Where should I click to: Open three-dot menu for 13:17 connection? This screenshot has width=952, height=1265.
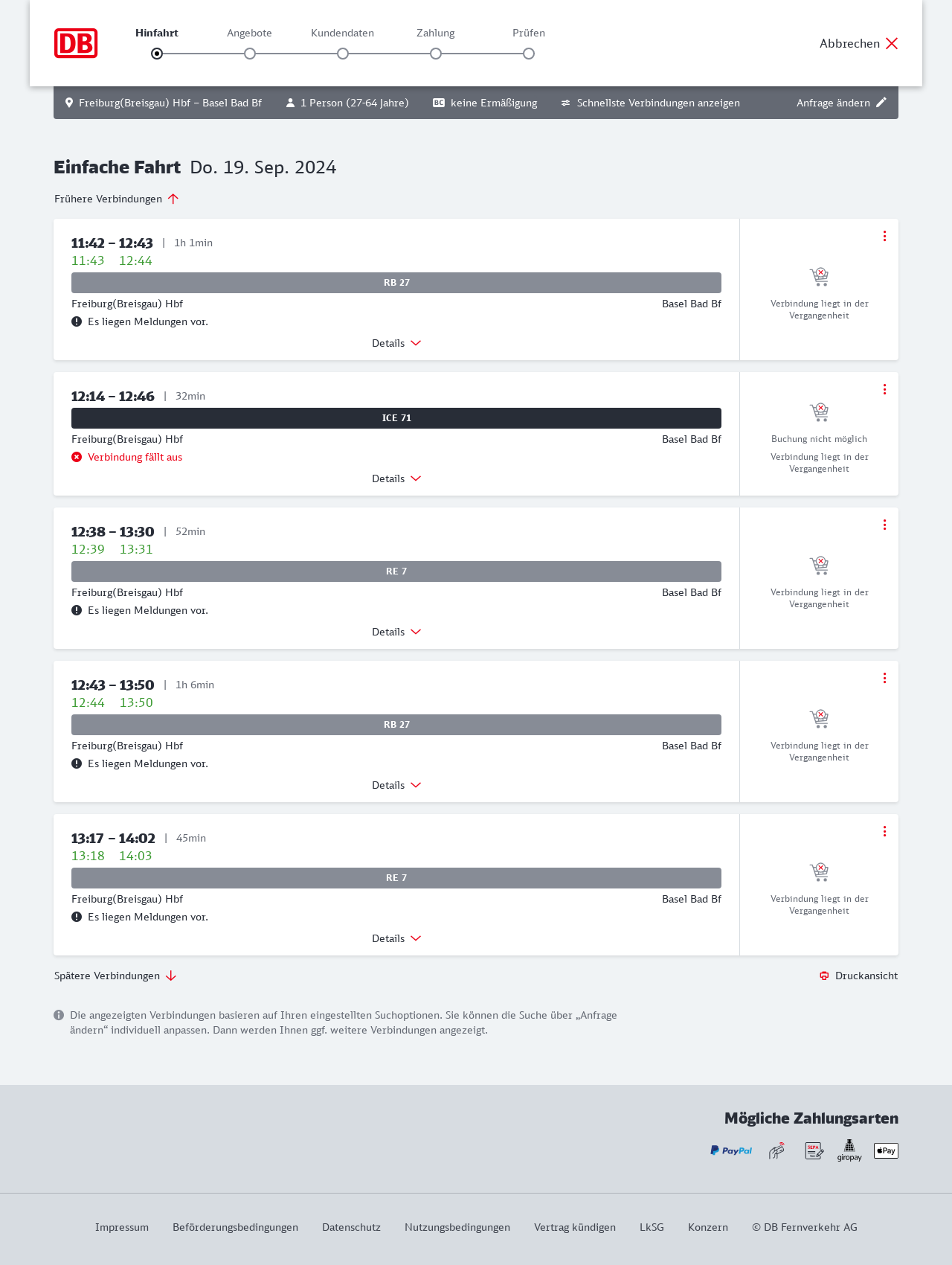[884, 831]
